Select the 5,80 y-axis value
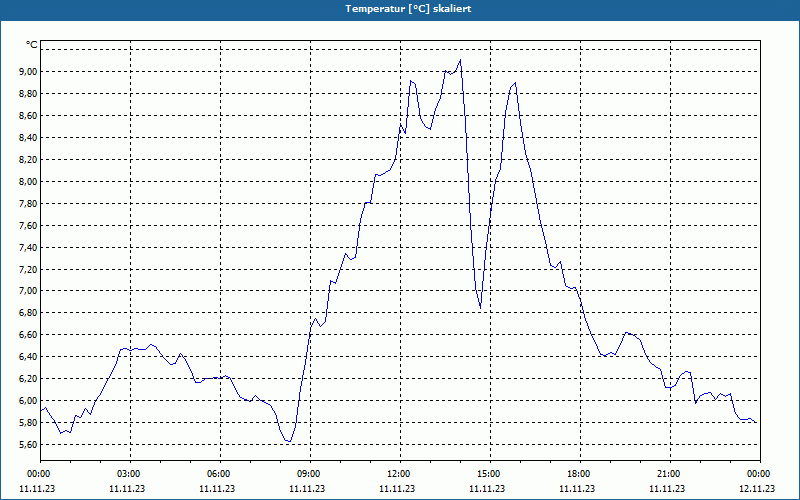 [28, 422]
